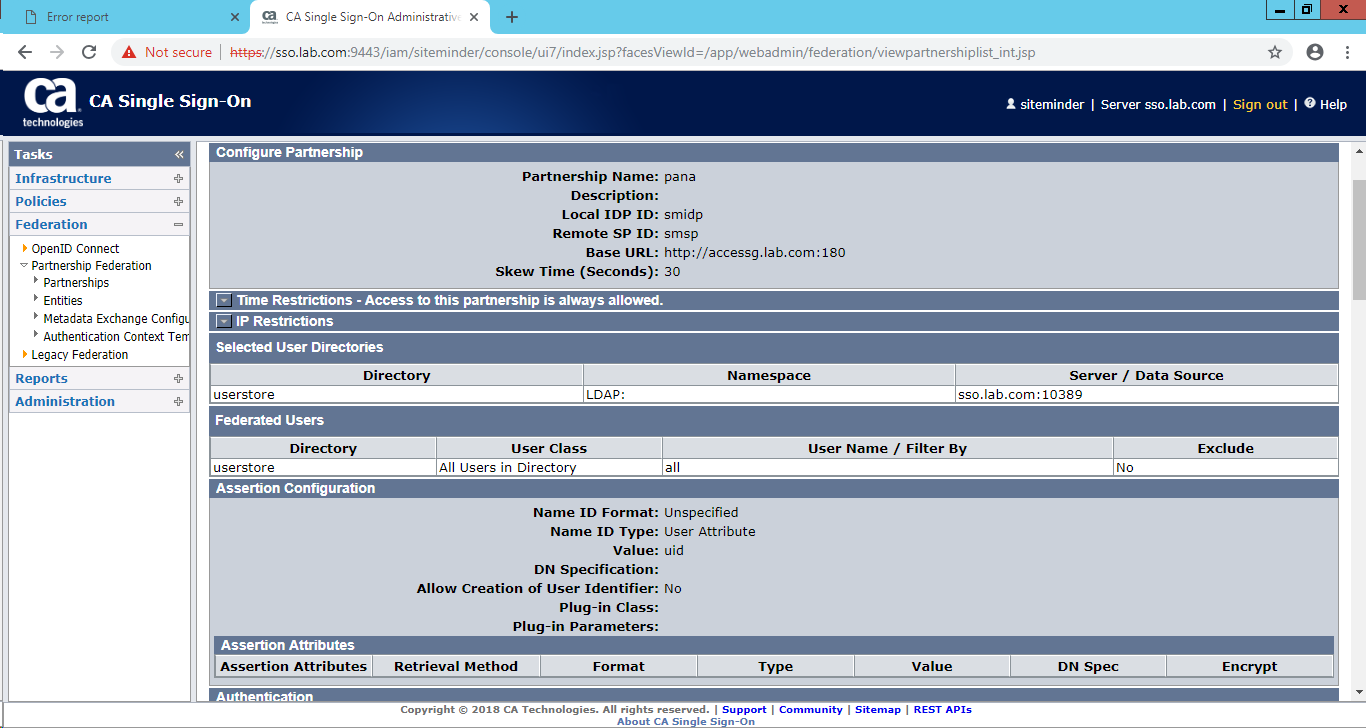Open the Administration menu
This screenshot has width=1366, height=728.
(65, 401)
